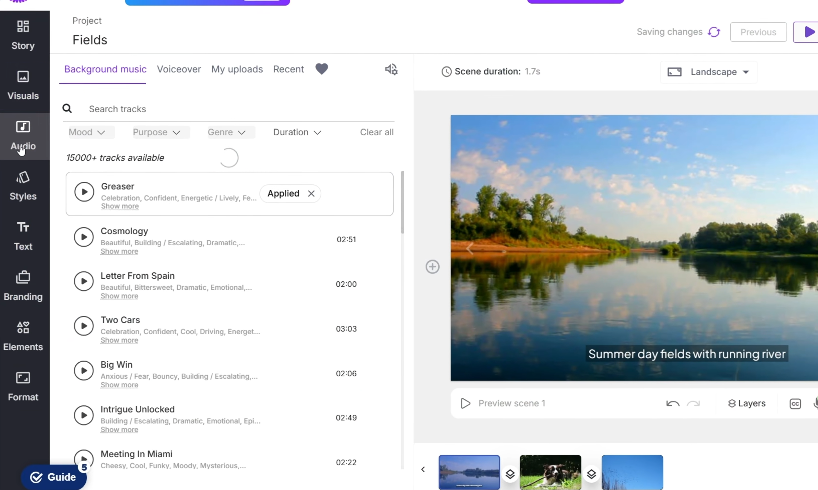Play the Two Cars track

[83, 326]
